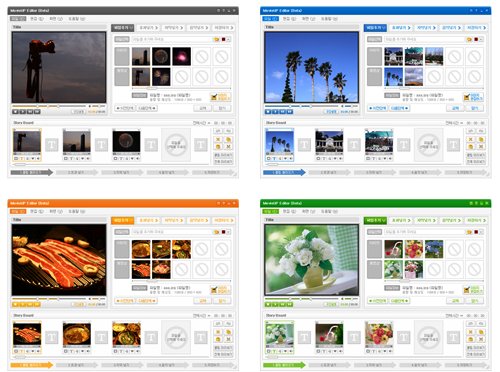The width and height of the screenshot is (500, 372).
Task: Open third tab with chevron in orange window
Action: (x=173, y=220)
